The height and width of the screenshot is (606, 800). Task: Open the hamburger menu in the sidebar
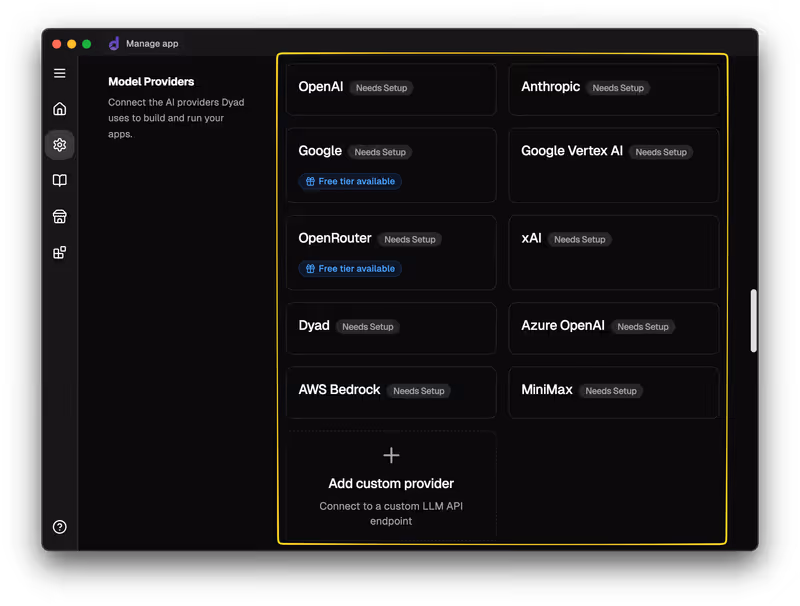pyautogui.click(x=60, y=73)
